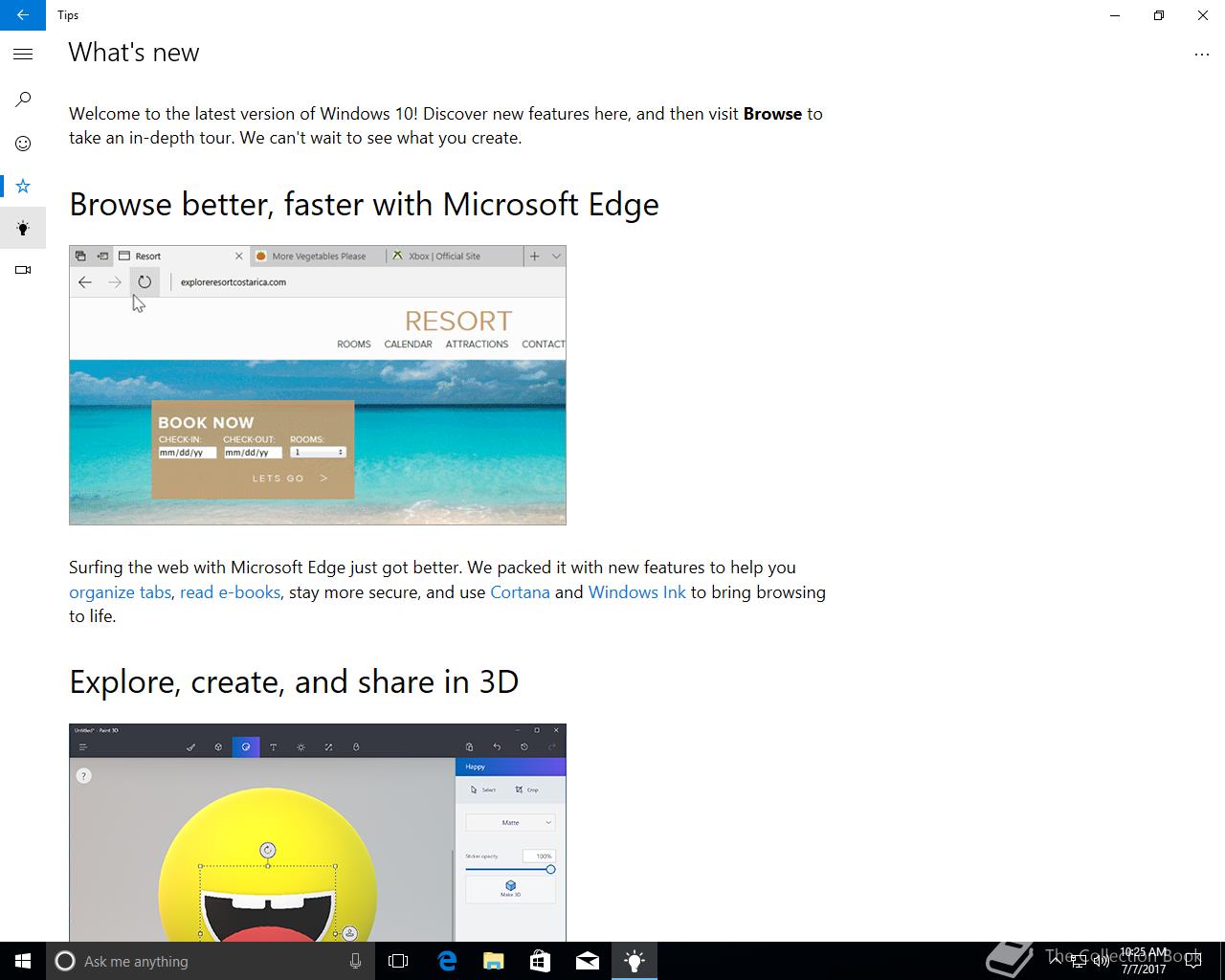
Task: Activate the Cortana microphone icon
Action: point(355,961)
